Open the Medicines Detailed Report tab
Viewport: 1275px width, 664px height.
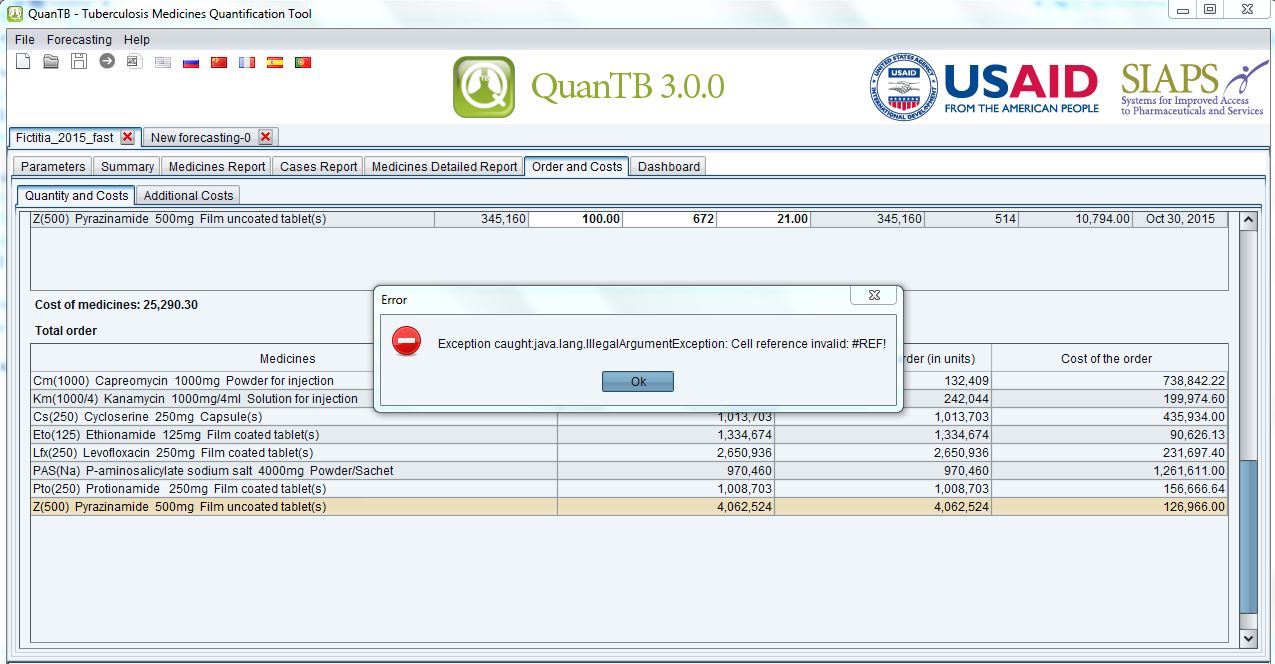pyautogui.click(x=444, y=167)
